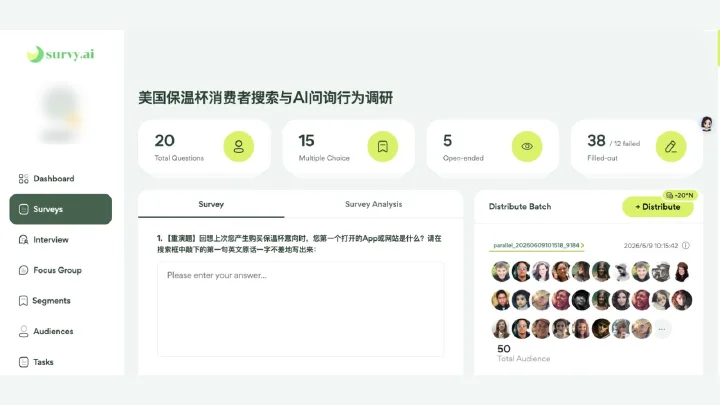The width and height of the screenshot is (720, 405).
Task: Open the Surveys section in the sidebar
Action: (x=61, y=209)
